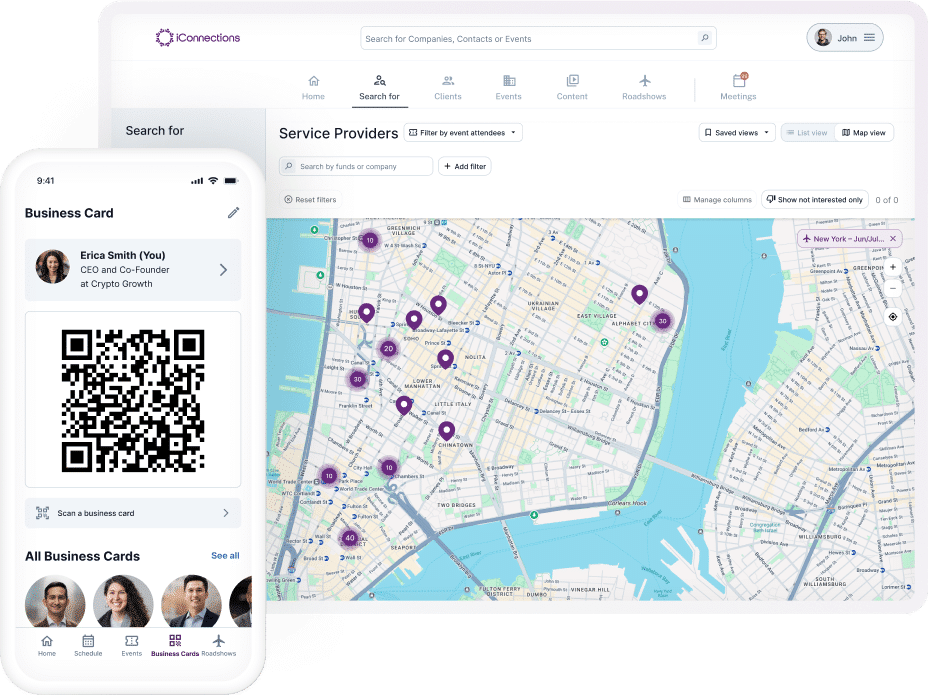The width and height of the screenshot is (928, 695).
Task: Click the map zoom out minus button
Action: [893, 288]
